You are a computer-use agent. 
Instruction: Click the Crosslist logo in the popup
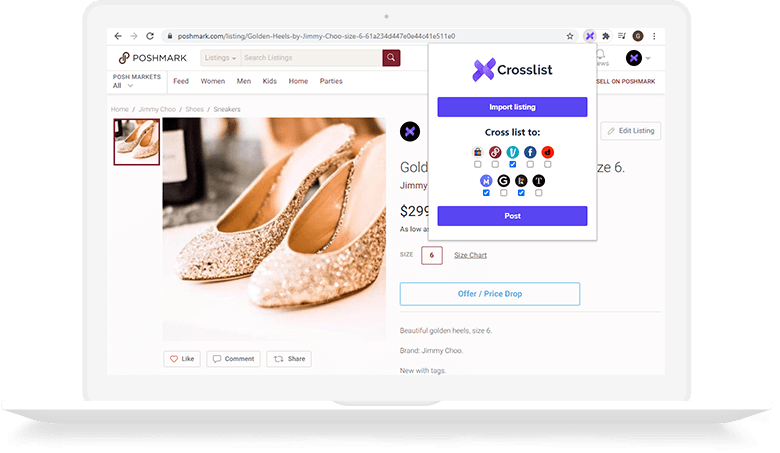click(x=512, y=70)
